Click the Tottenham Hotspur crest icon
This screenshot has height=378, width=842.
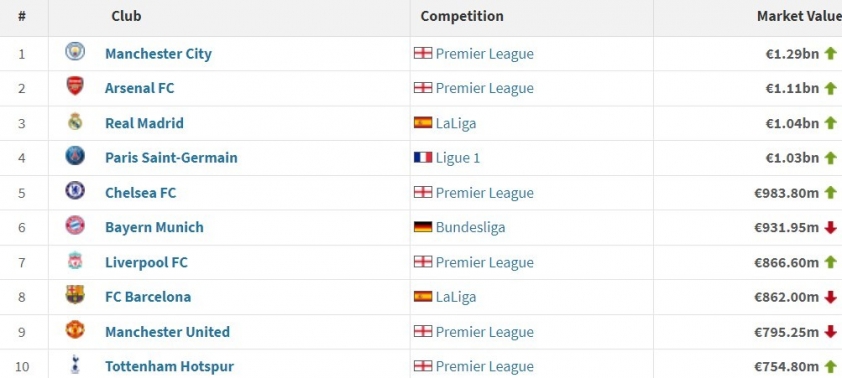(75, 365)
